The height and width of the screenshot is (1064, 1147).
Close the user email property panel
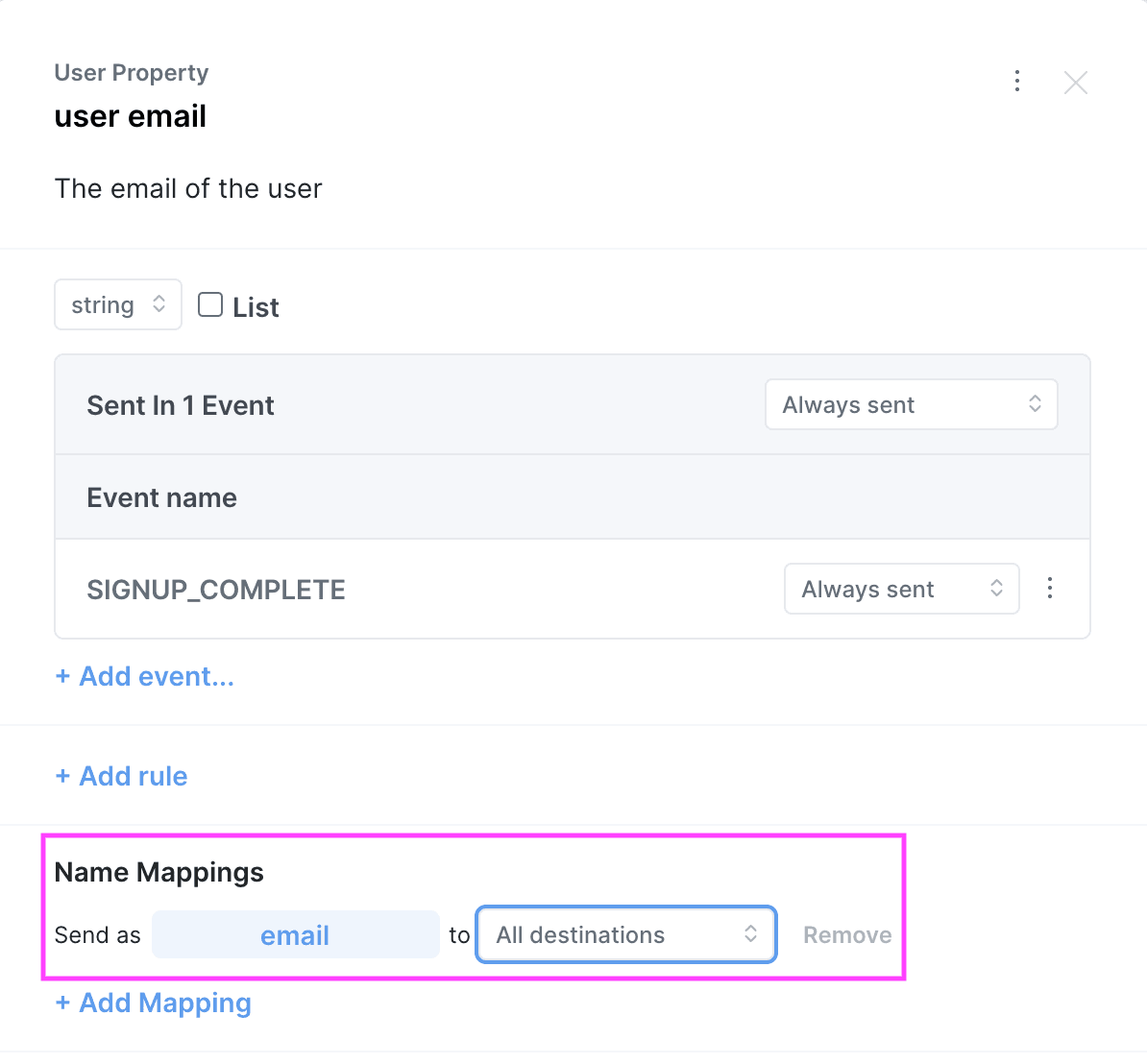pyautogui.click(x=1076, y=82)
